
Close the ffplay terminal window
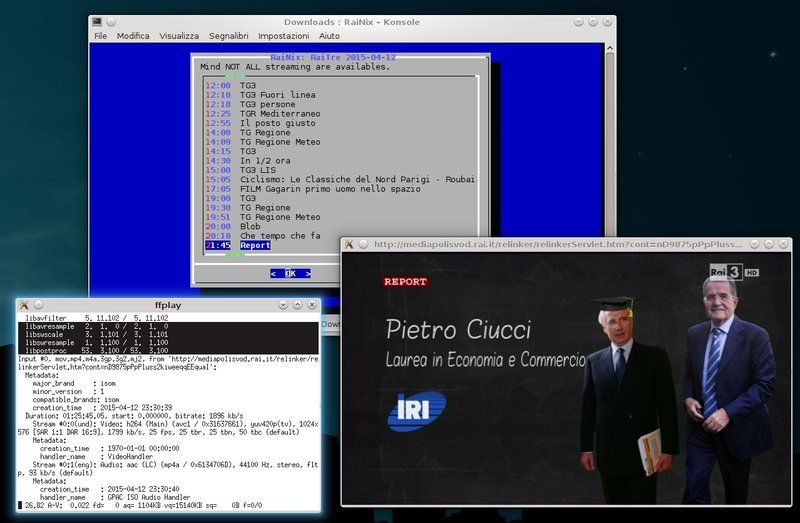click(311, 304)
